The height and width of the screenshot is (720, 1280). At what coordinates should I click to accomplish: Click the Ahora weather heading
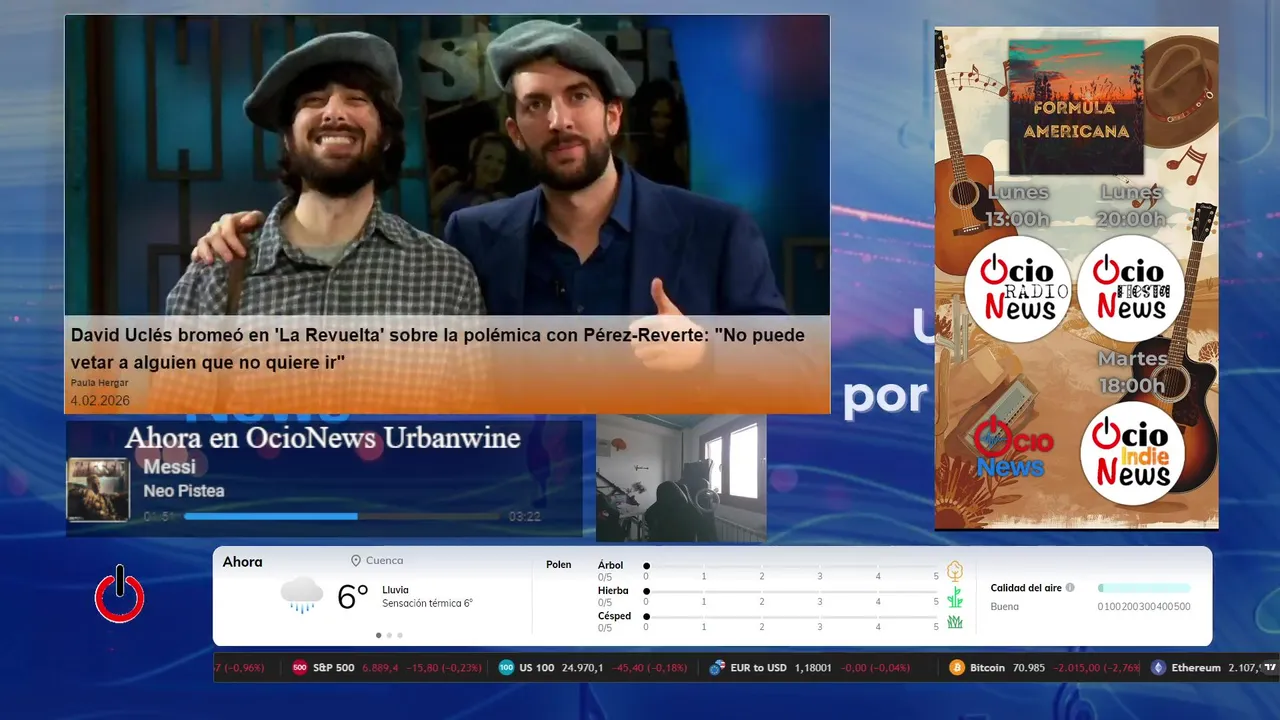tap(242, 562)
